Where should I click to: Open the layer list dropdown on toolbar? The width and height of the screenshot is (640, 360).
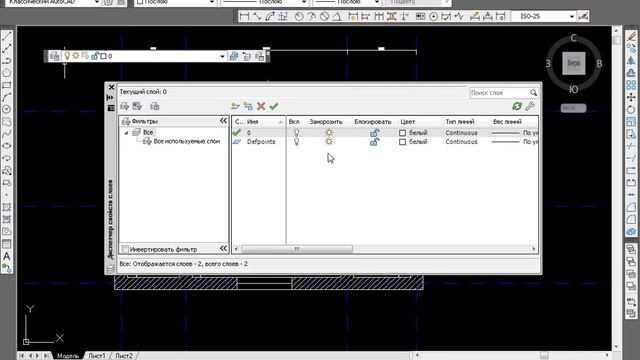point(222,56)
